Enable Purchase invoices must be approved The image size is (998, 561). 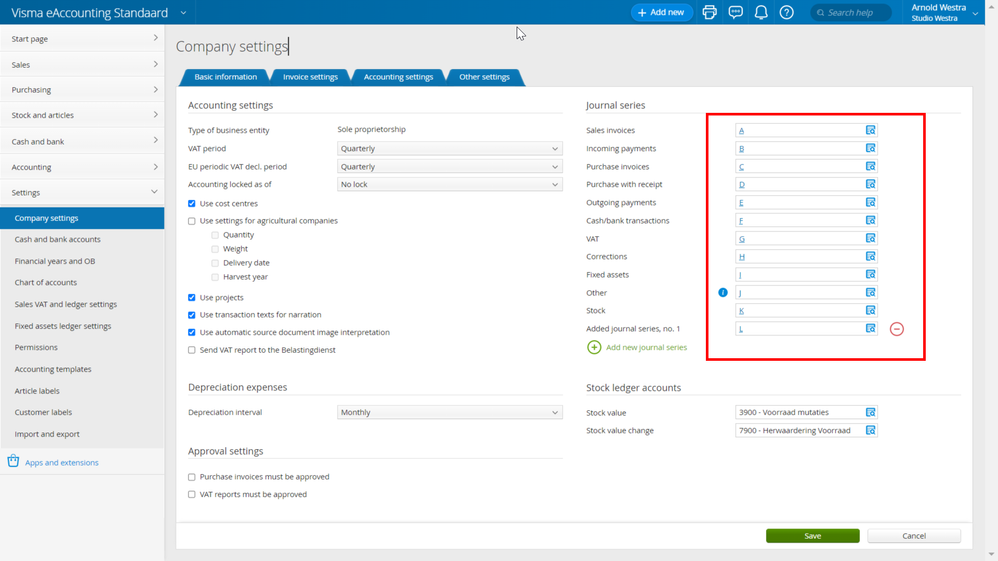tap(192, 477)
